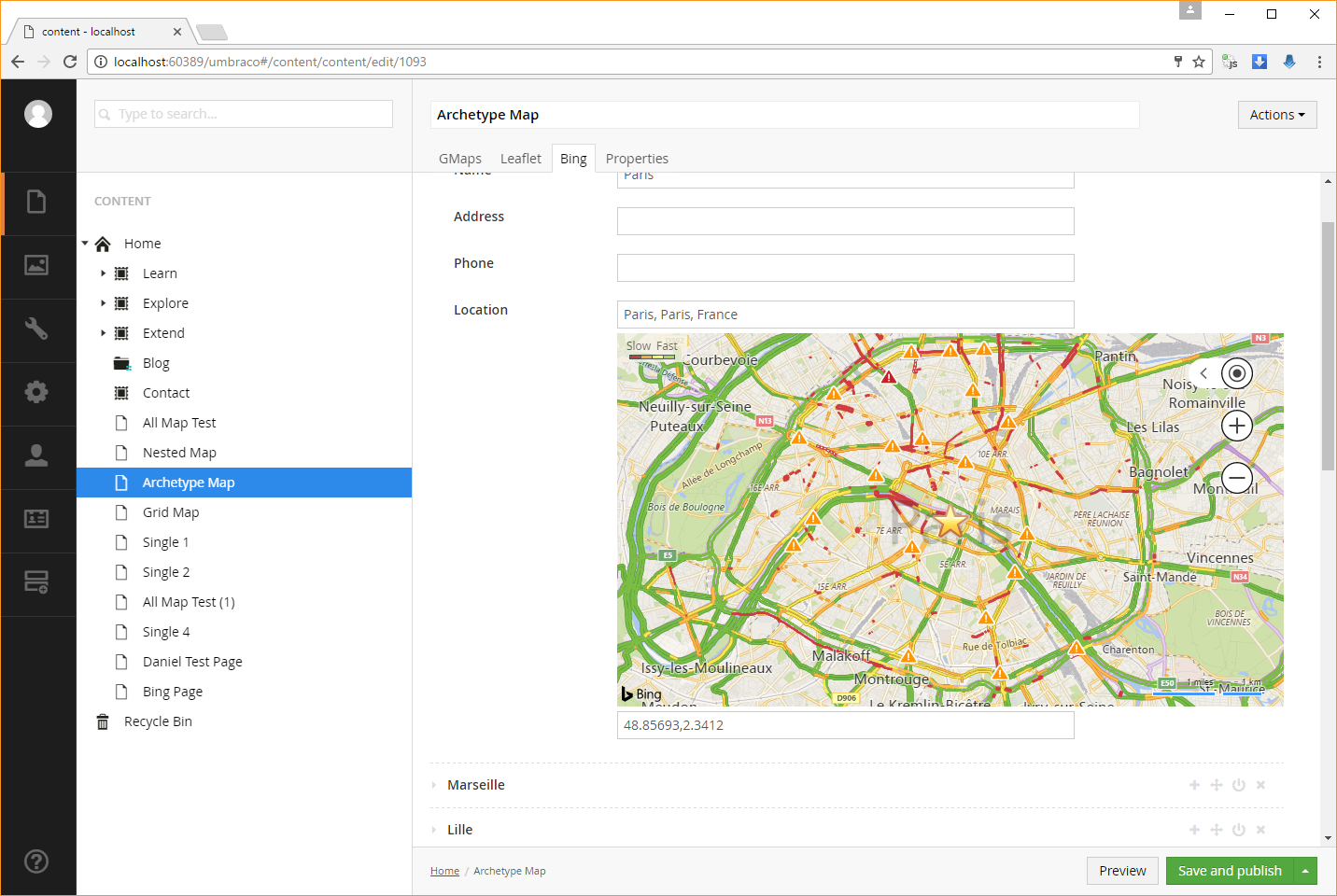The image size is (1337, 896).
Task: Expand the Extend tree node
Action: tap(103, 333)
